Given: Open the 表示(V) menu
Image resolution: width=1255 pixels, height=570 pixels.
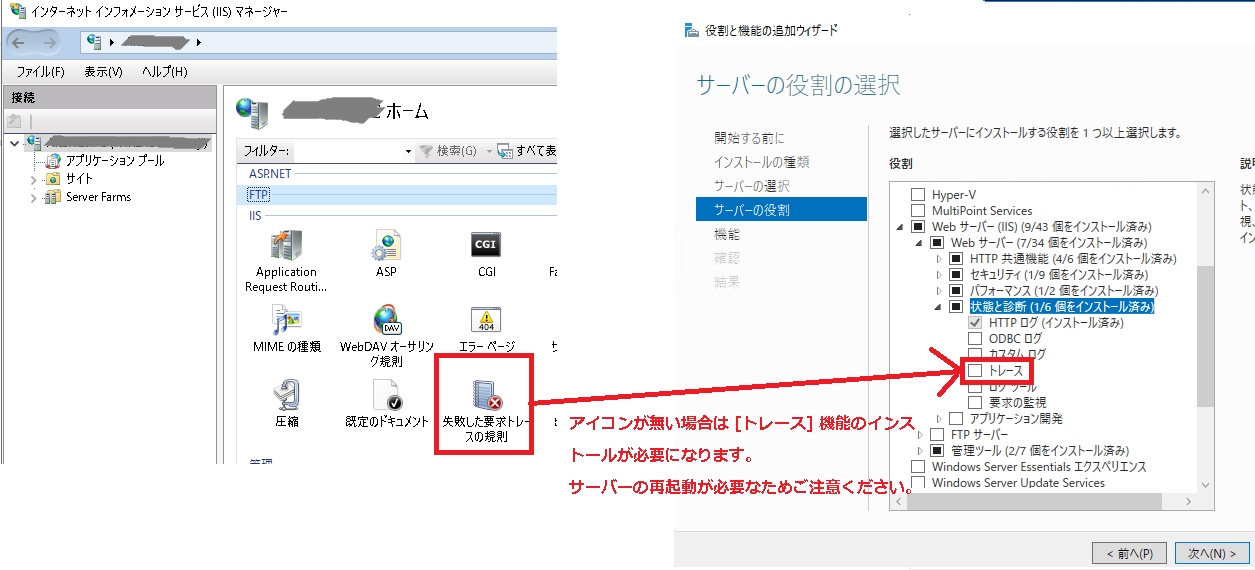Looking at the screenshot, I should click(103, 72).
